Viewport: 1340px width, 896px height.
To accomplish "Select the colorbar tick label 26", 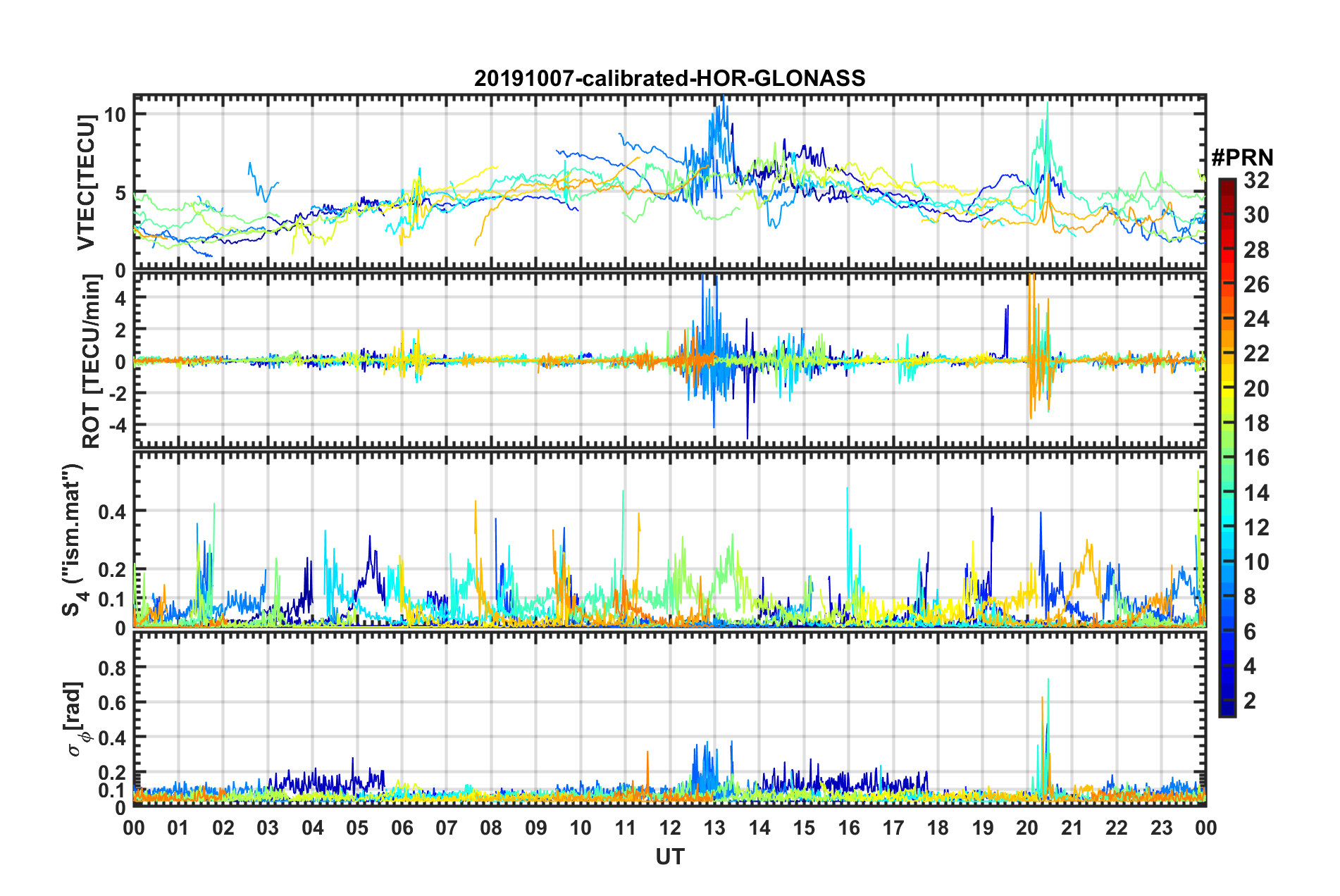I will tap(1256, 285).
